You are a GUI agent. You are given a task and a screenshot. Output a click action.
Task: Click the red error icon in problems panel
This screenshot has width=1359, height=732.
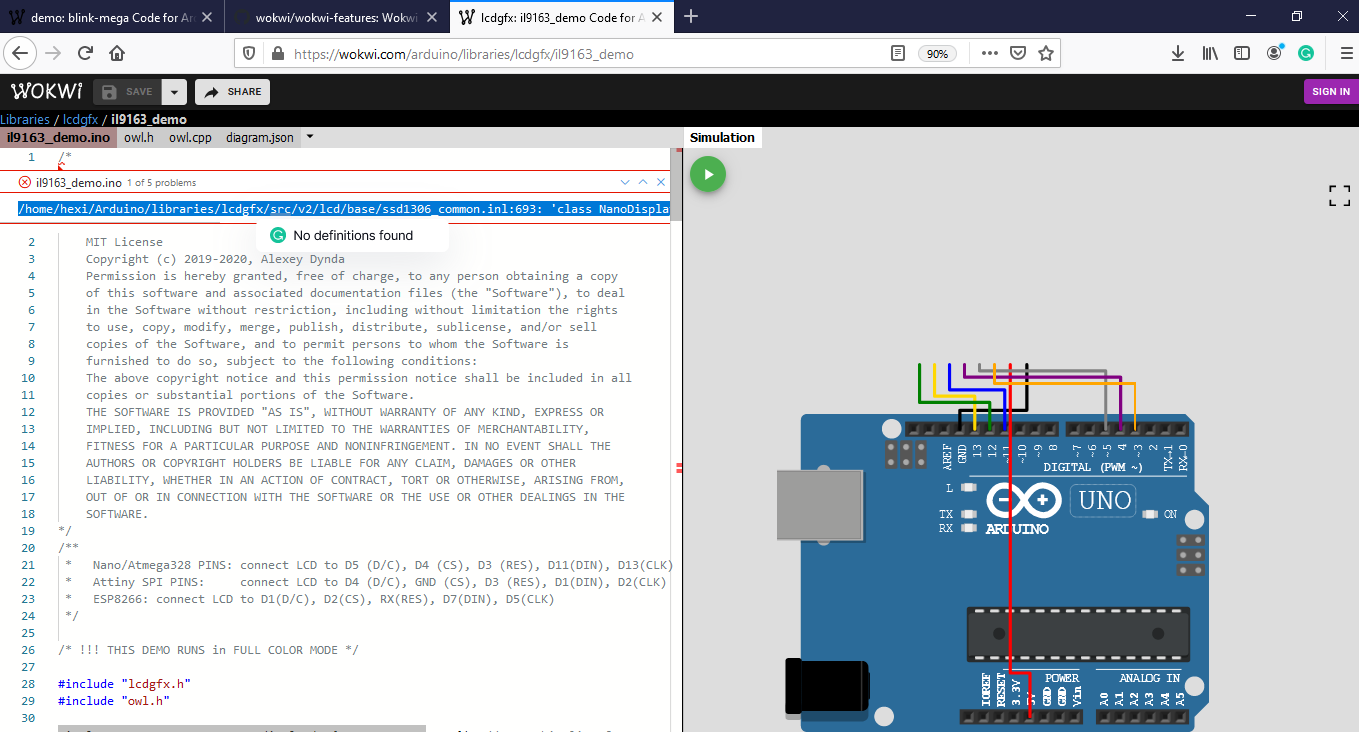pyautogui.click(x=25, y=182)
